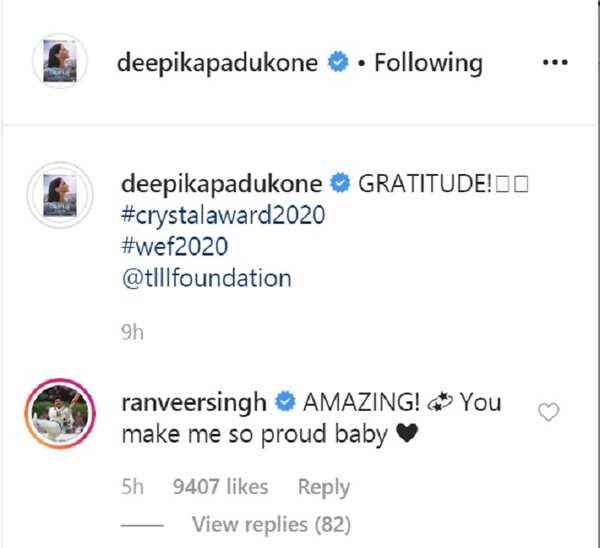Image resolution: width=600 pixels, height=548 pixels.
Task: Open deepikapadukone's header profile picture
Action: 67,62
